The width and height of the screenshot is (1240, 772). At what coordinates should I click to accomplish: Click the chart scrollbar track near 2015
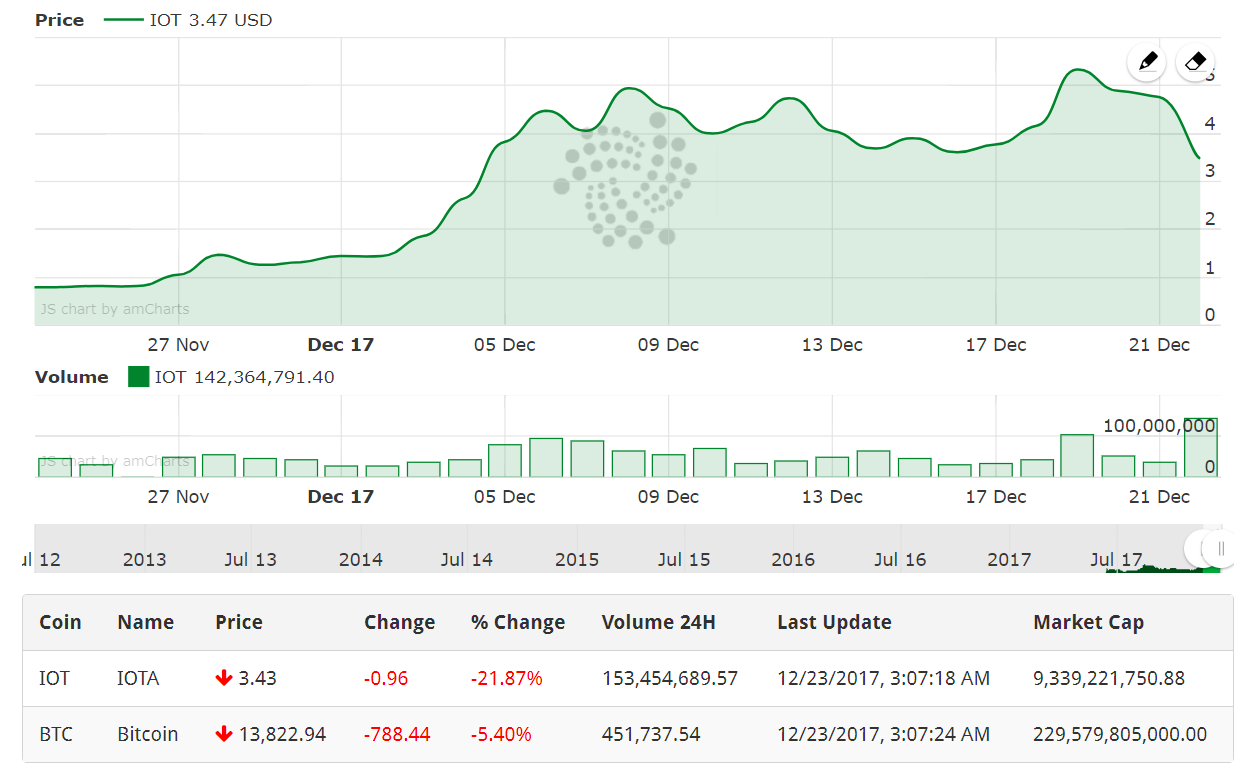577,548
